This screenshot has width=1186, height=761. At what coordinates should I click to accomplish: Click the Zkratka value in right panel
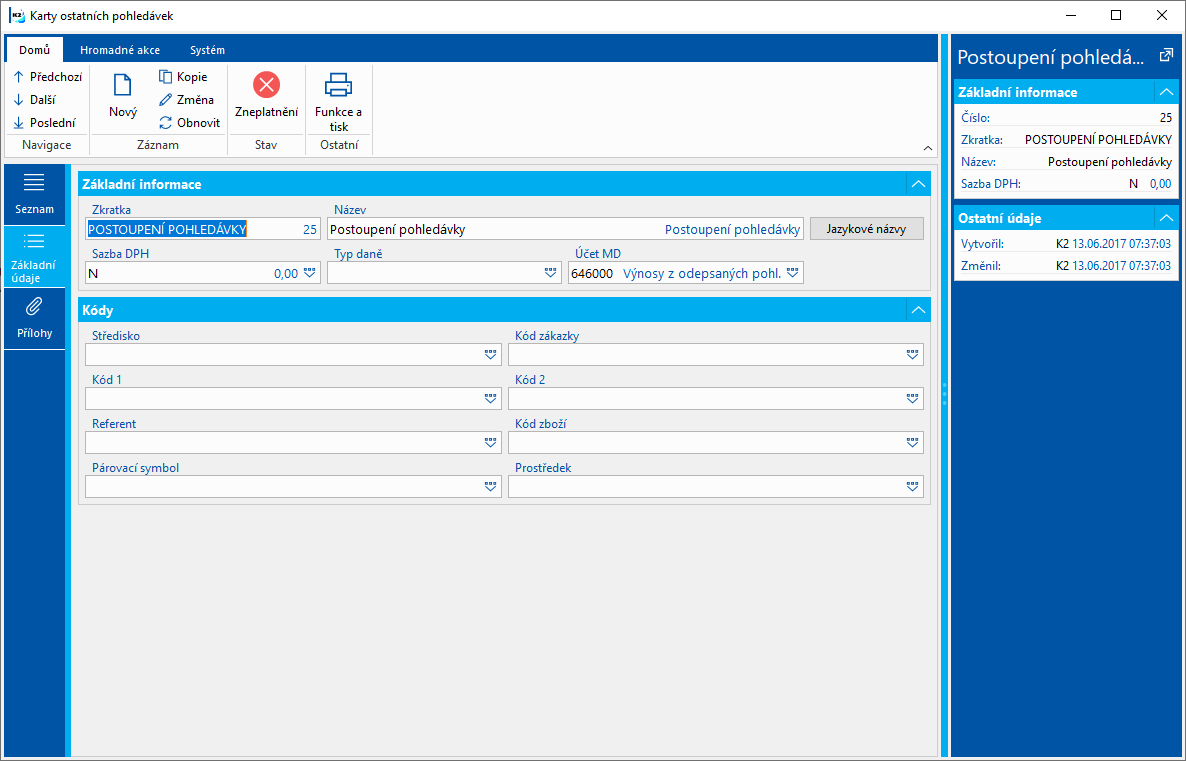click(1098, 139)
